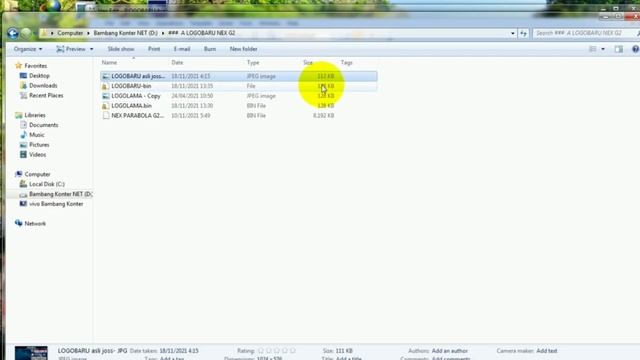Click the change view icon
Viewport: 640px width, 360px height.
(593, 49)
